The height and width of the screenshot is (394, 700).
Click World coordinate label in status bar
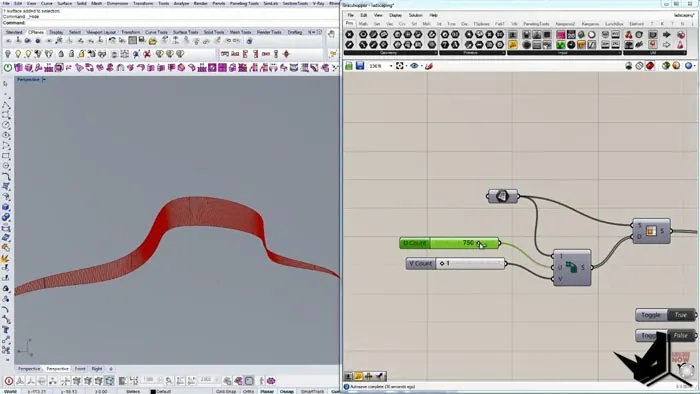coord(9,391)
